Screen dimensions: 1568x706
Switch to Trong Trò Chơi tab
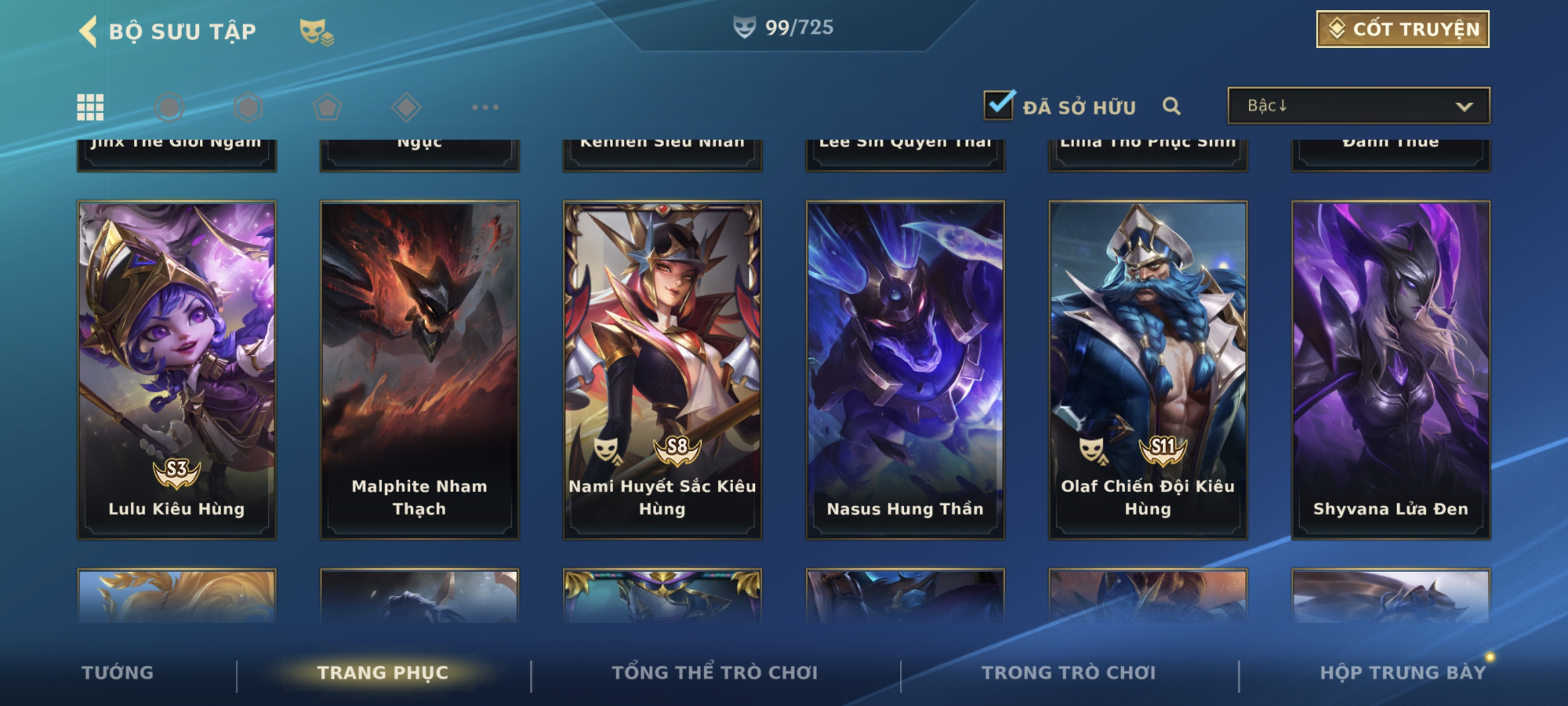1068,672
